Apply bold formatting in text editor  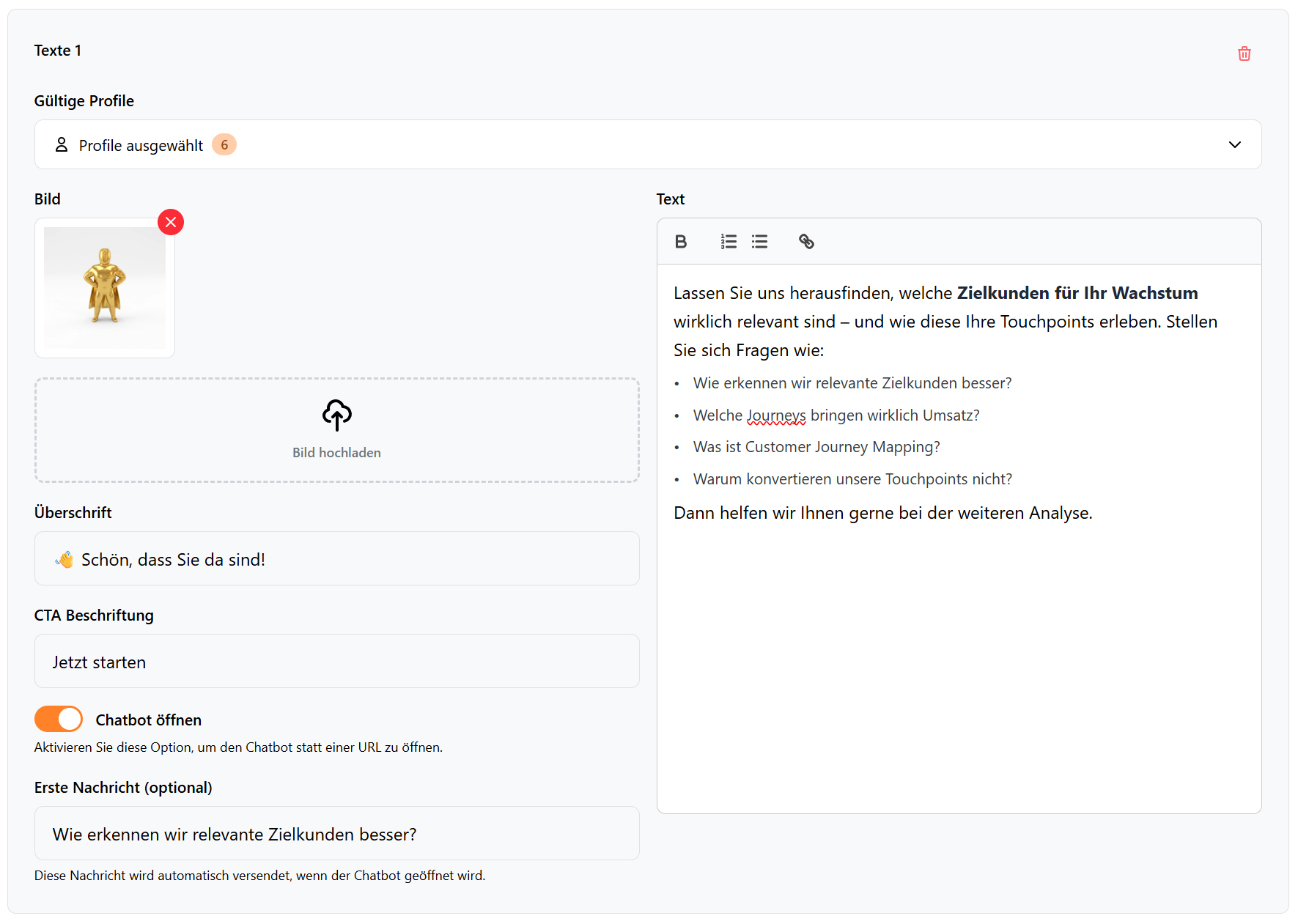pos(681,242)
